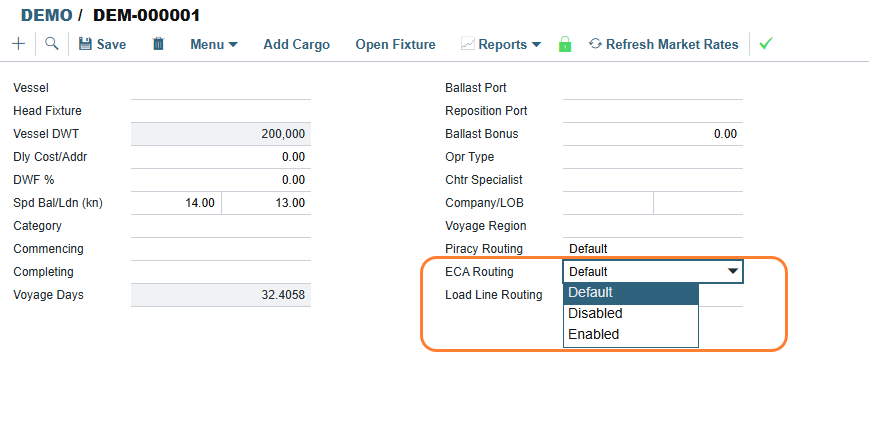Click the Ballast Bonus value field

click(652, 134)
